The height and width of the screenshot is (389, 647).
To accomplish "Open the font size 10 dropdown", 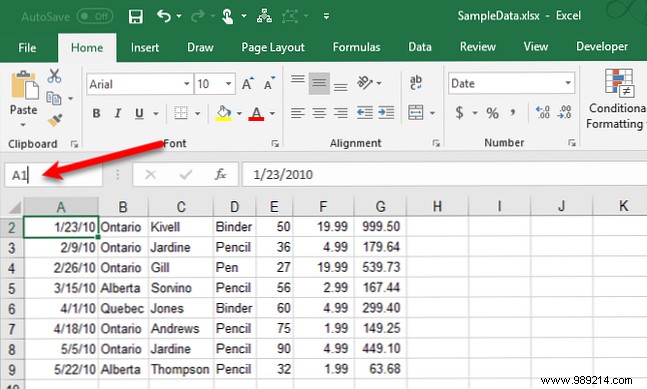I will [x=228, y=84].
